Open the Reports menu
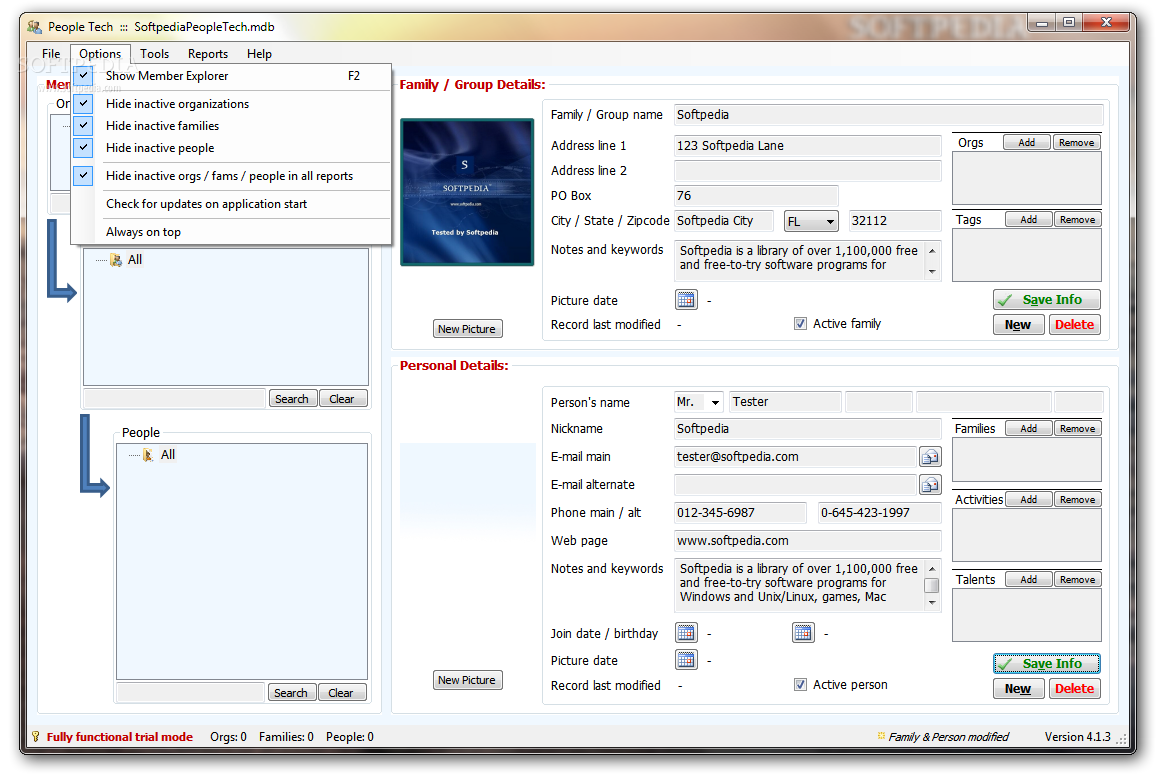The height and width of the screenshot is (775, 1157). [207, 54]
